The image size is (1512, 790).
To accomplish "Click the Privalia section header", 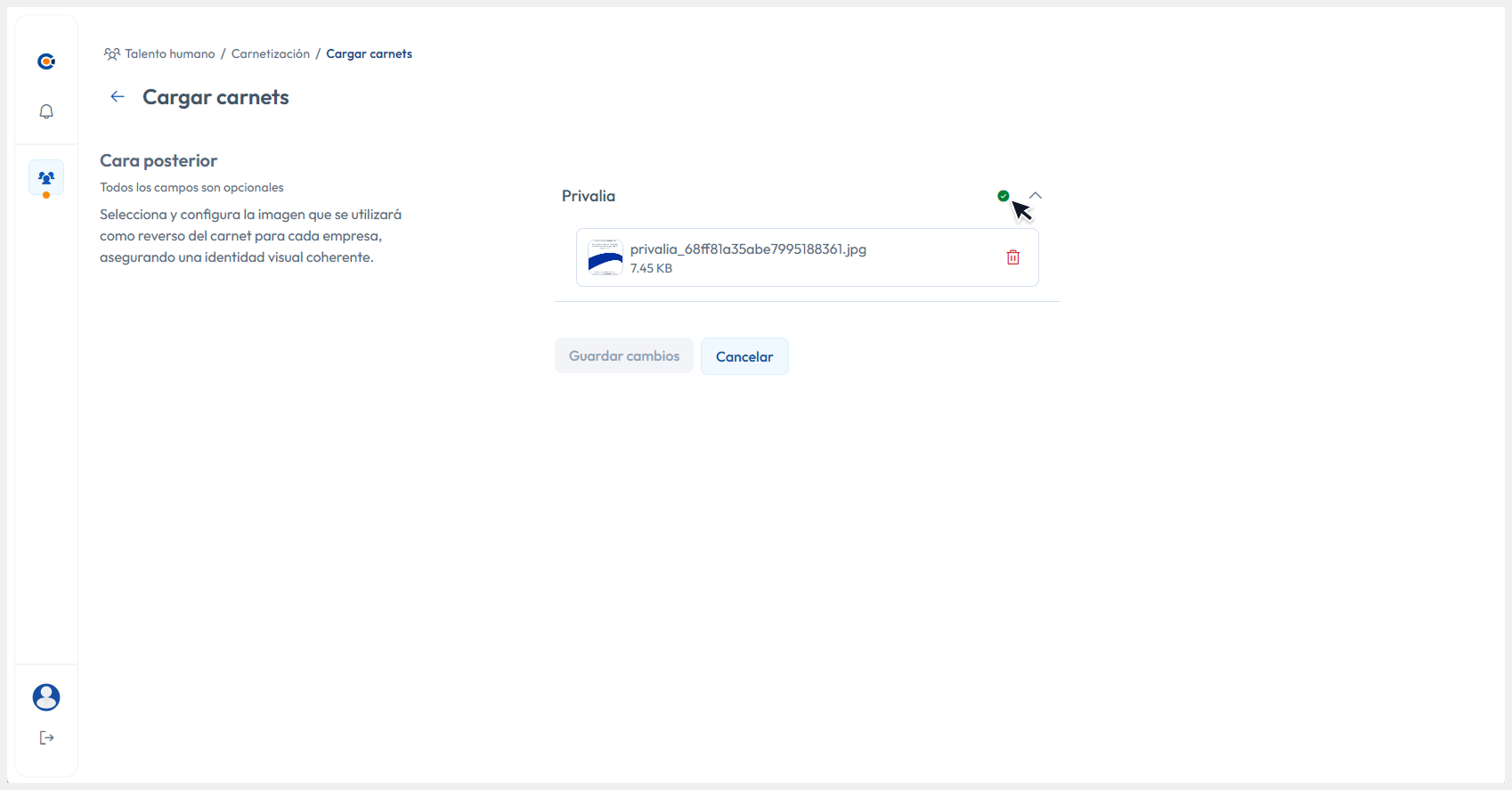I will [589, 196].
